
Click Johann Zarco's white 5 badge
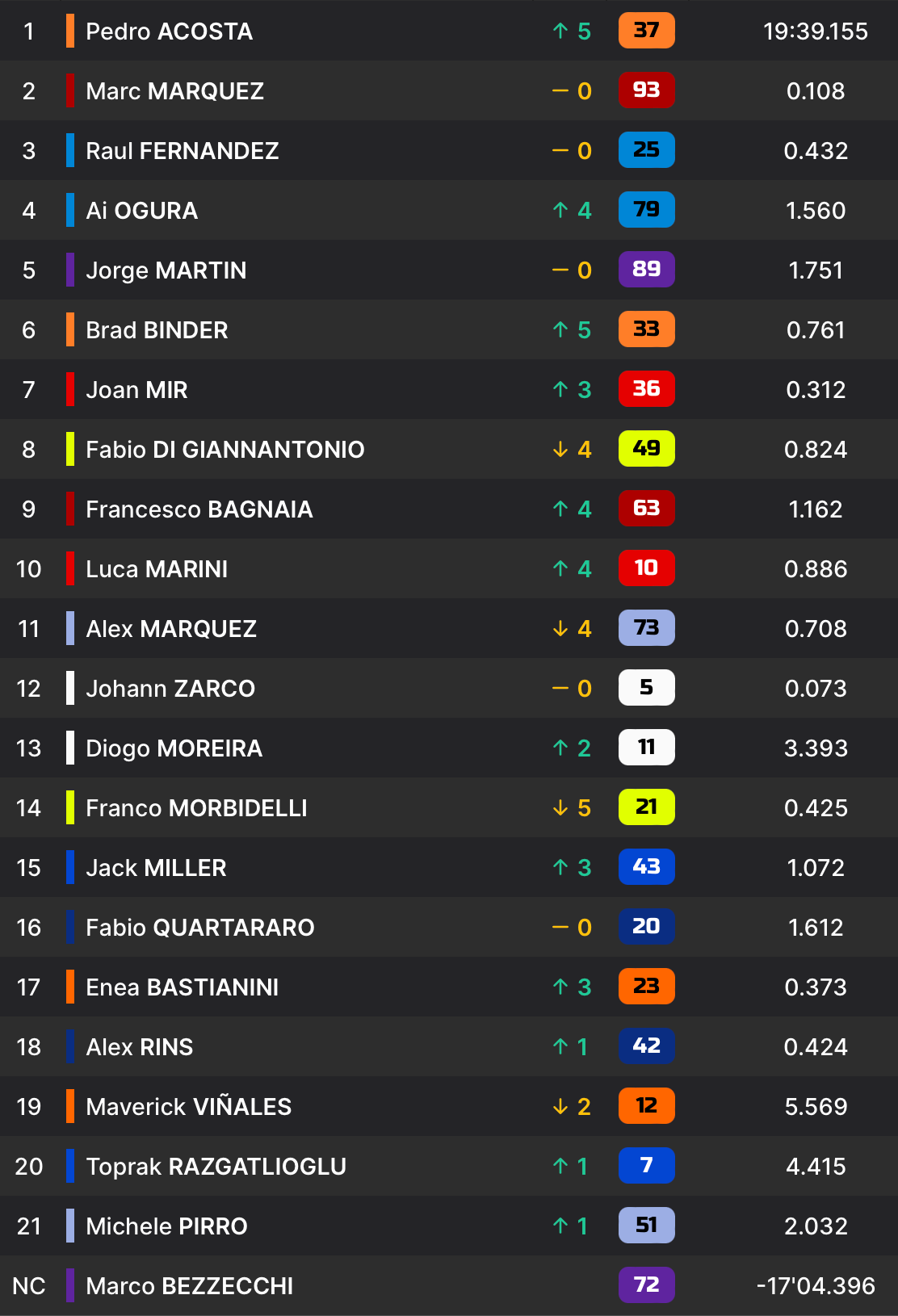coord(646,688)
